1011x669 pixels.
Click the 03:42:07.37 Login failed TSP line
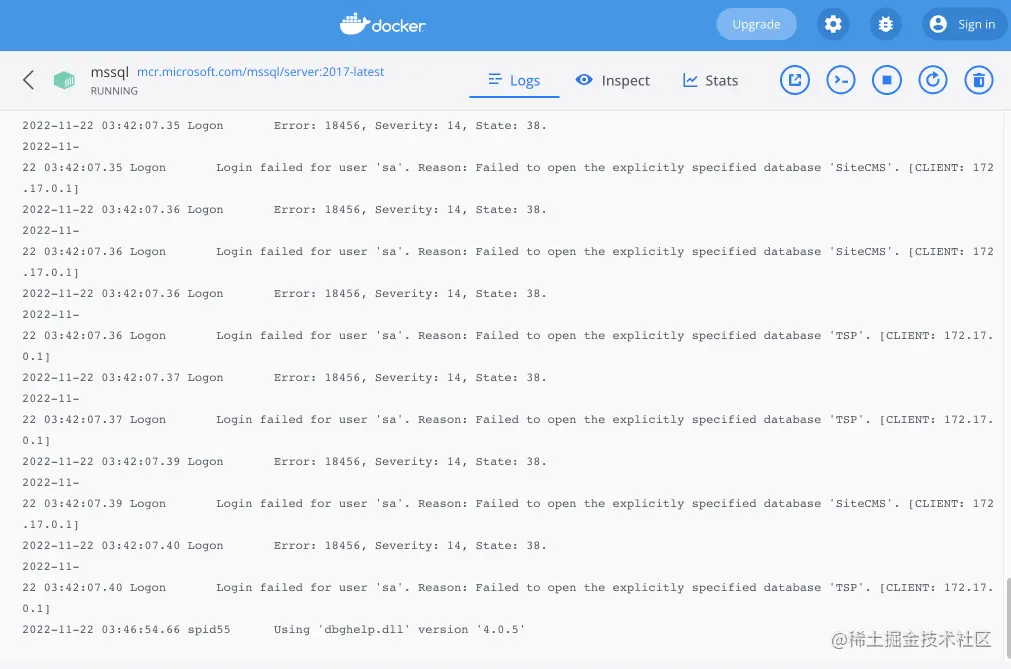508,420
